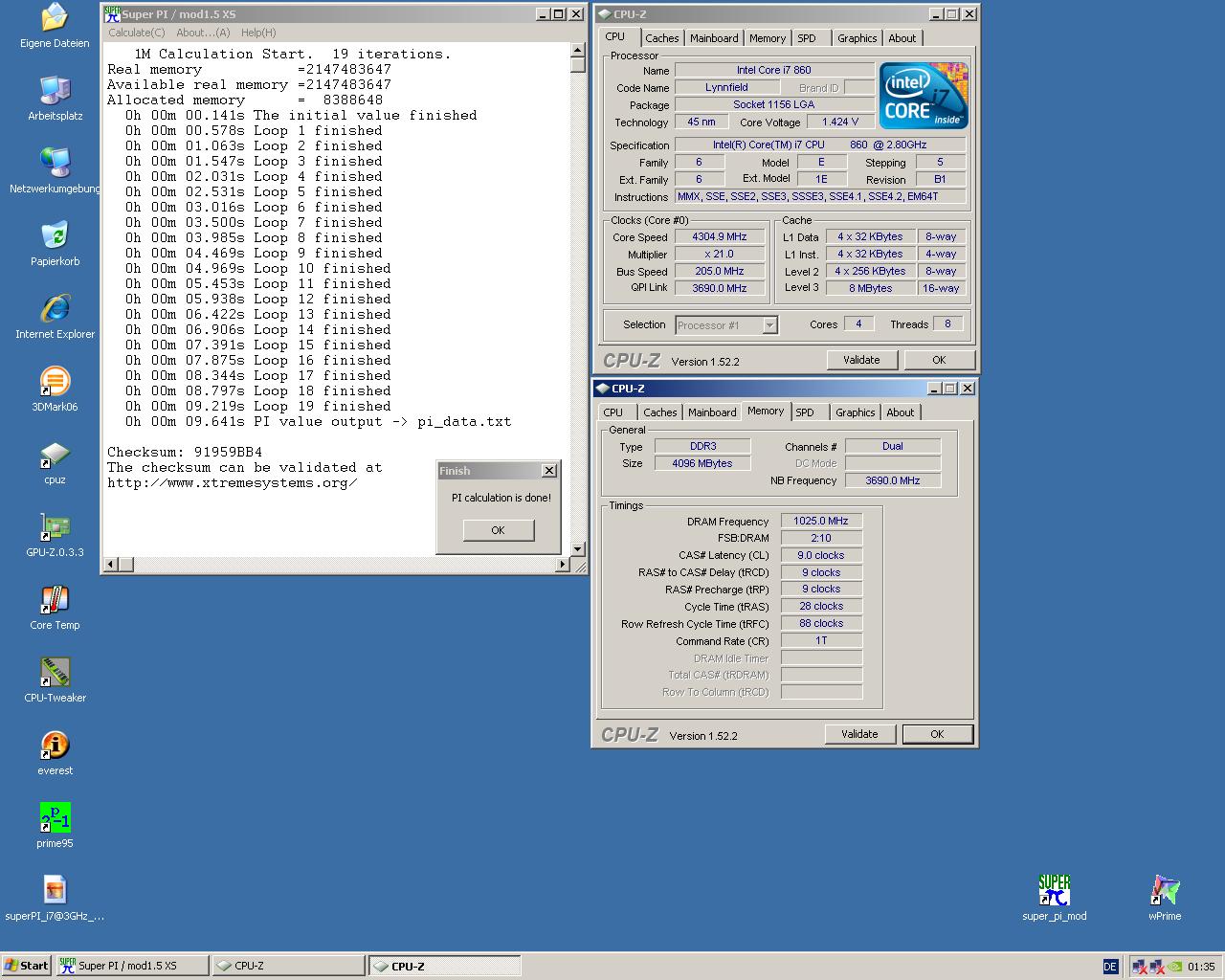Click DE language indicator in tray
This screenshot has height=980, width=1225.
click(1110, 967)
